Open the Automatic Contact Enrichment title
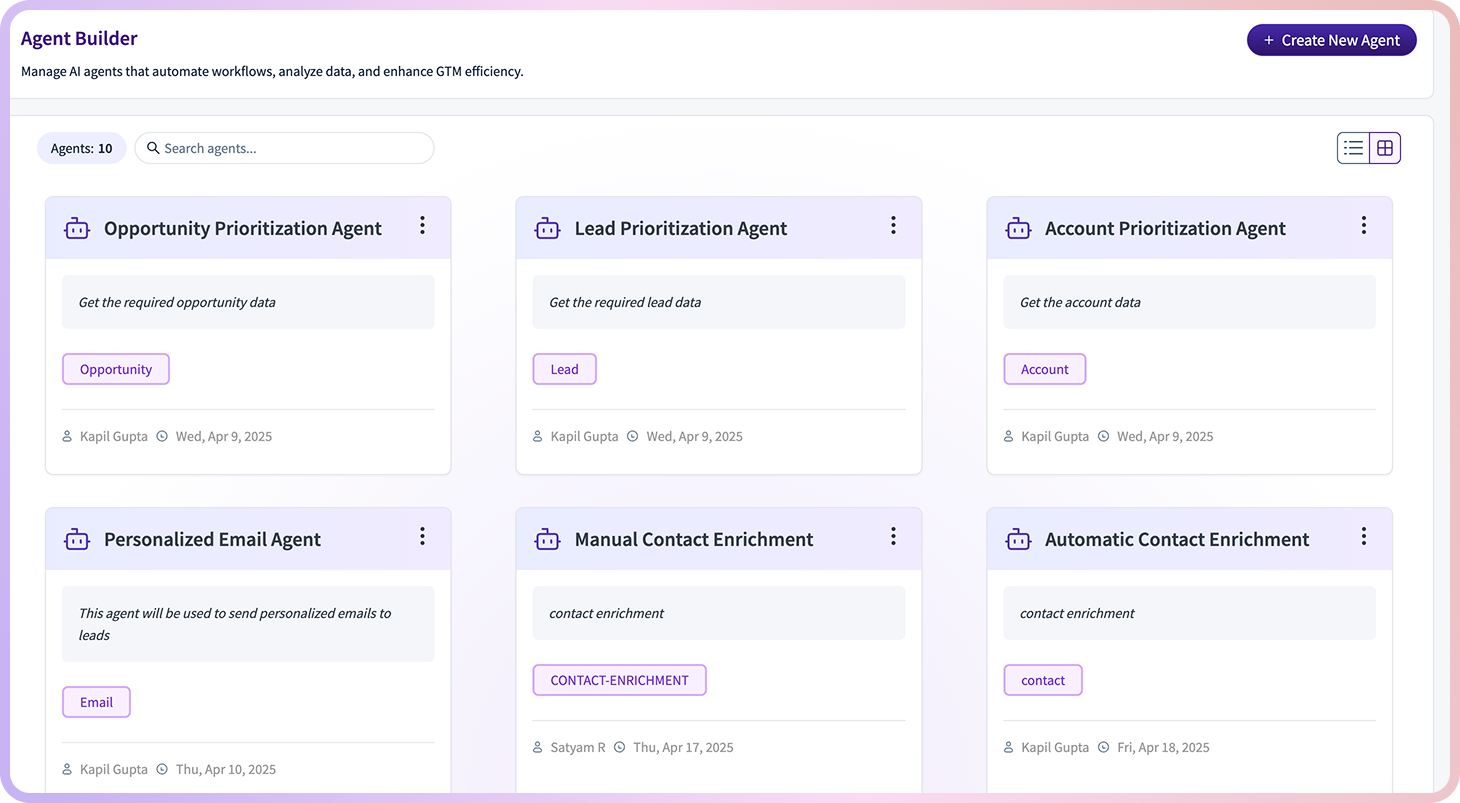 pyautogui.click(x=1177, y=540)
